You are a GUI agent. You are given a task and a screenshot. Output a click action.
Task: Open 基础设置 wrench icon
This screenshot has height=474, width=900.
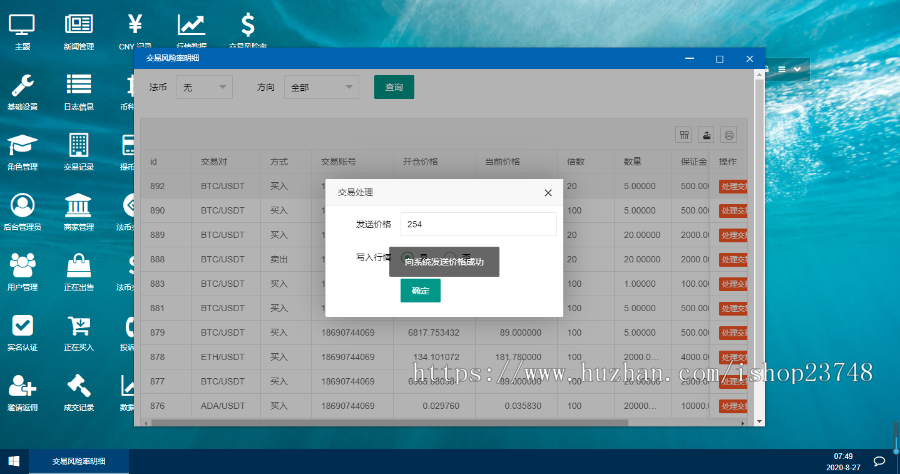(22, 92)
